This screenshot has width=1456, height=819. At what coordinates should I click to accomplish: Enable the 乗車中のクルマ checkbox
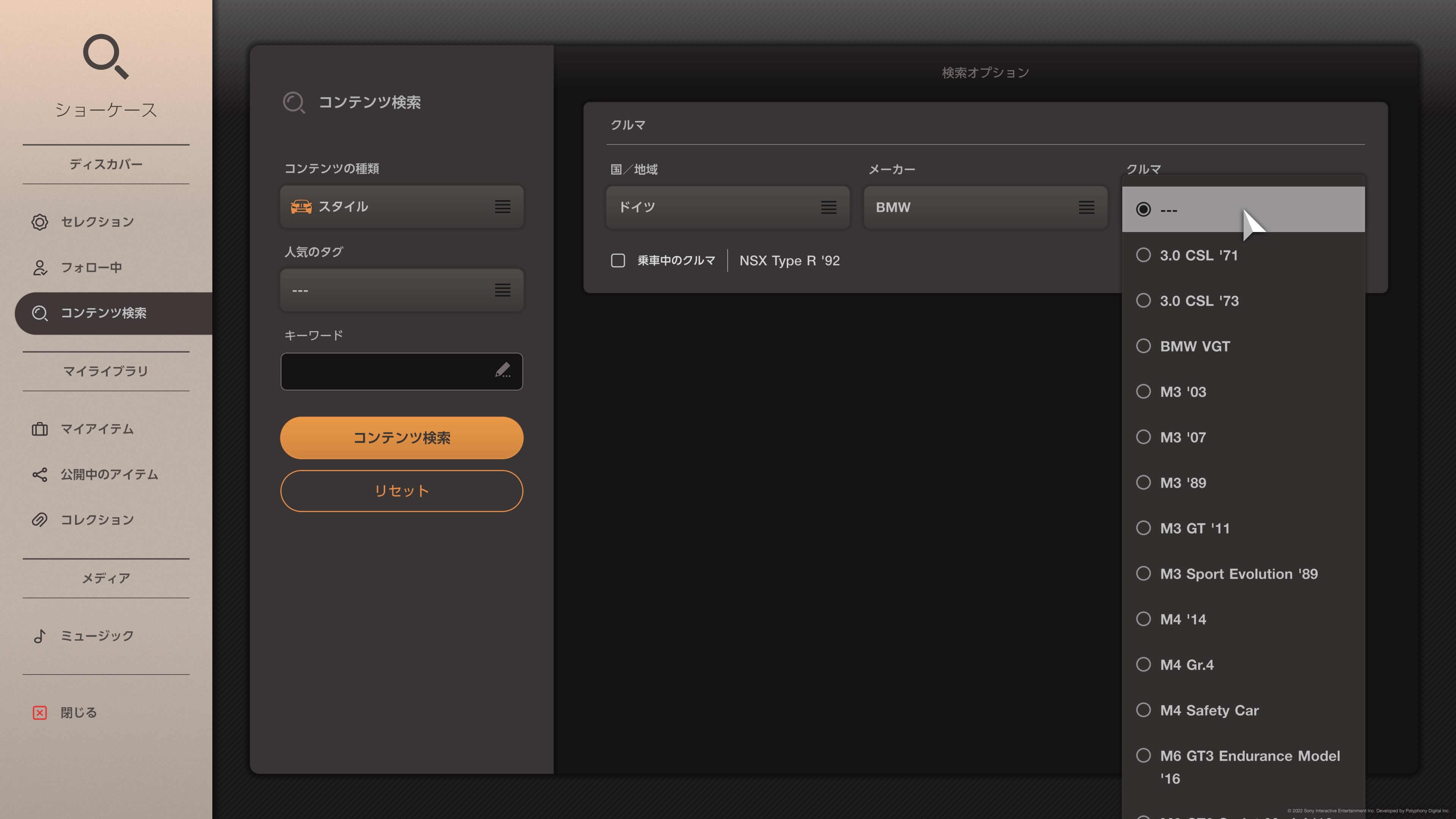pyautogui.click(x=618, y=260)
